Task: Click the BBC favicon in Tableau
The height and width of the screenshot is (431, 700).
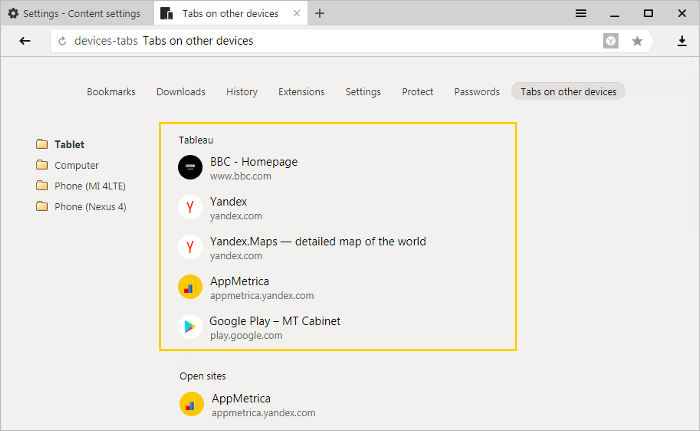Action: click(x=190, y=167)
